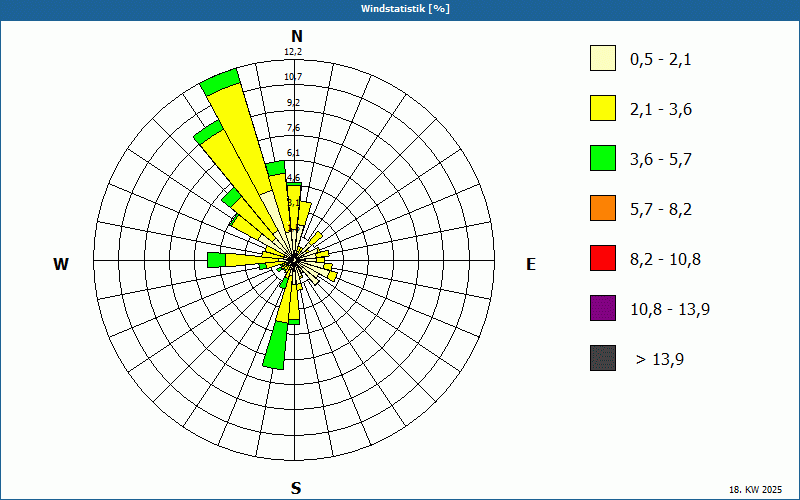Click the green tip of the west bar
800x500 pixels.
pyautogui.click(x=216, y=260)
